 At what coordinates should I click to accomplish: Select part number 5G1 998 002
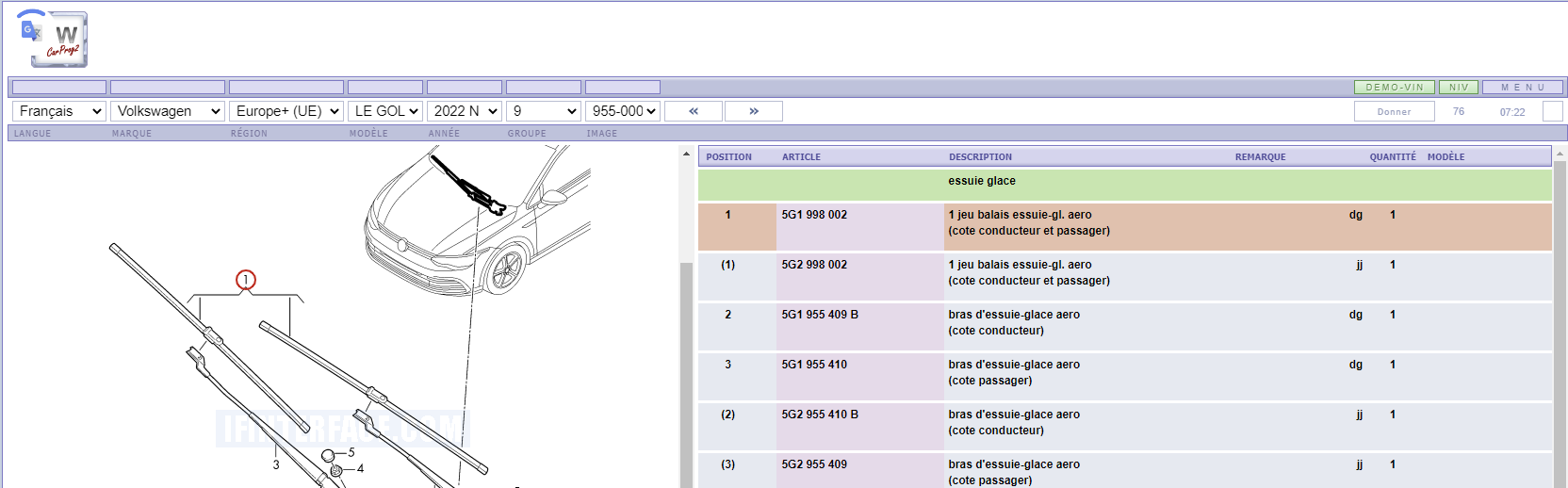tap(814, 215)
